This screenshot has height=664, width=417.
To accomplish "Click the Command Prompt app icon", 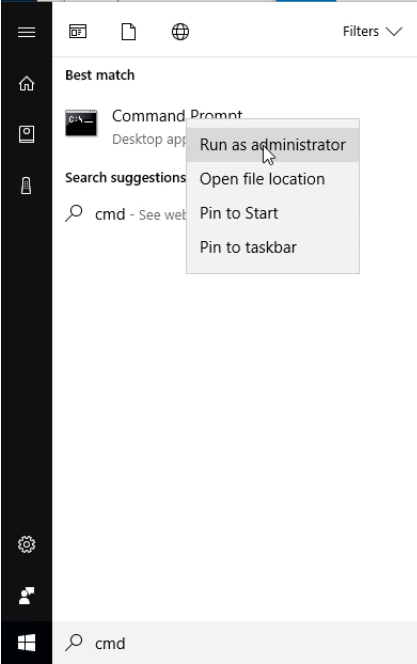I will [81, 123].
